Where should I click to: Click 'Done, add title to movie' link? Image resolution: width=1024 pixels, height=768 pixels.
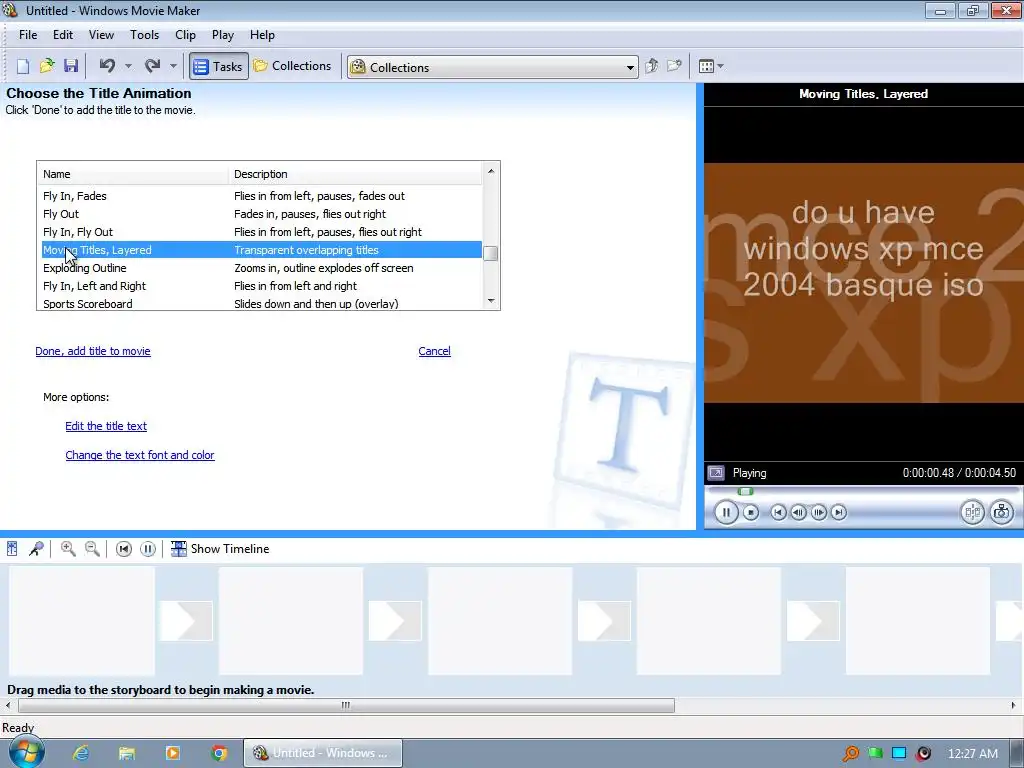(93, 351)
